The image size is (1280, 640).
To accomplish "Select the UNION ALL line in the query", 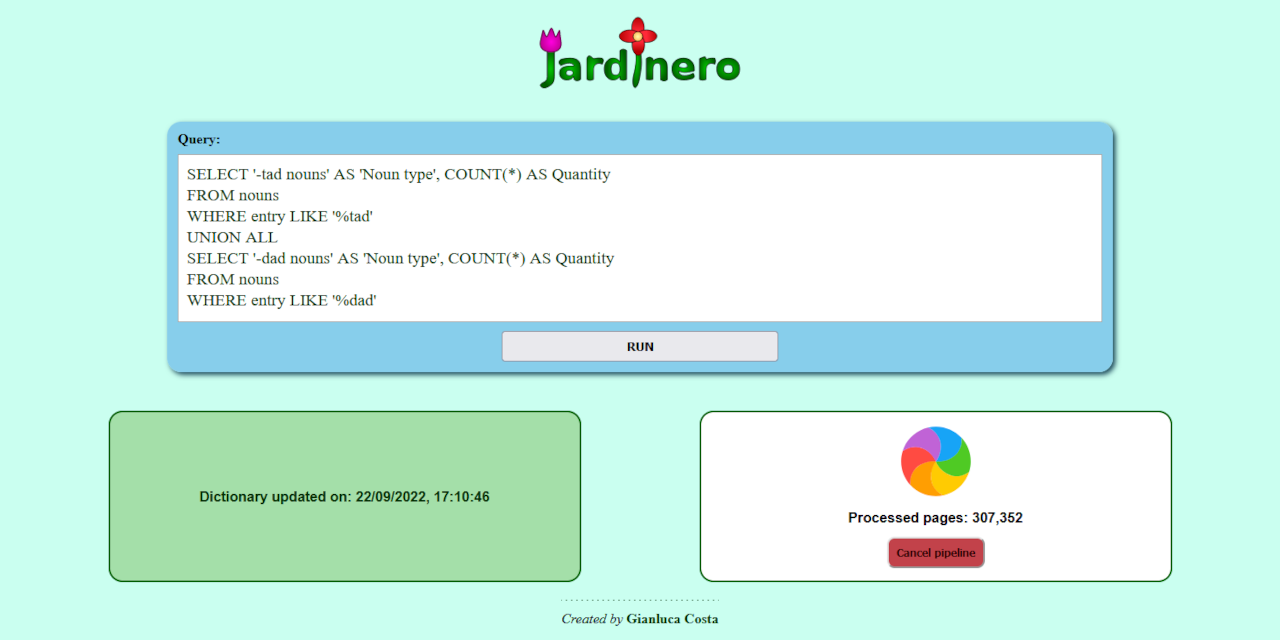I will pos(232,237).
